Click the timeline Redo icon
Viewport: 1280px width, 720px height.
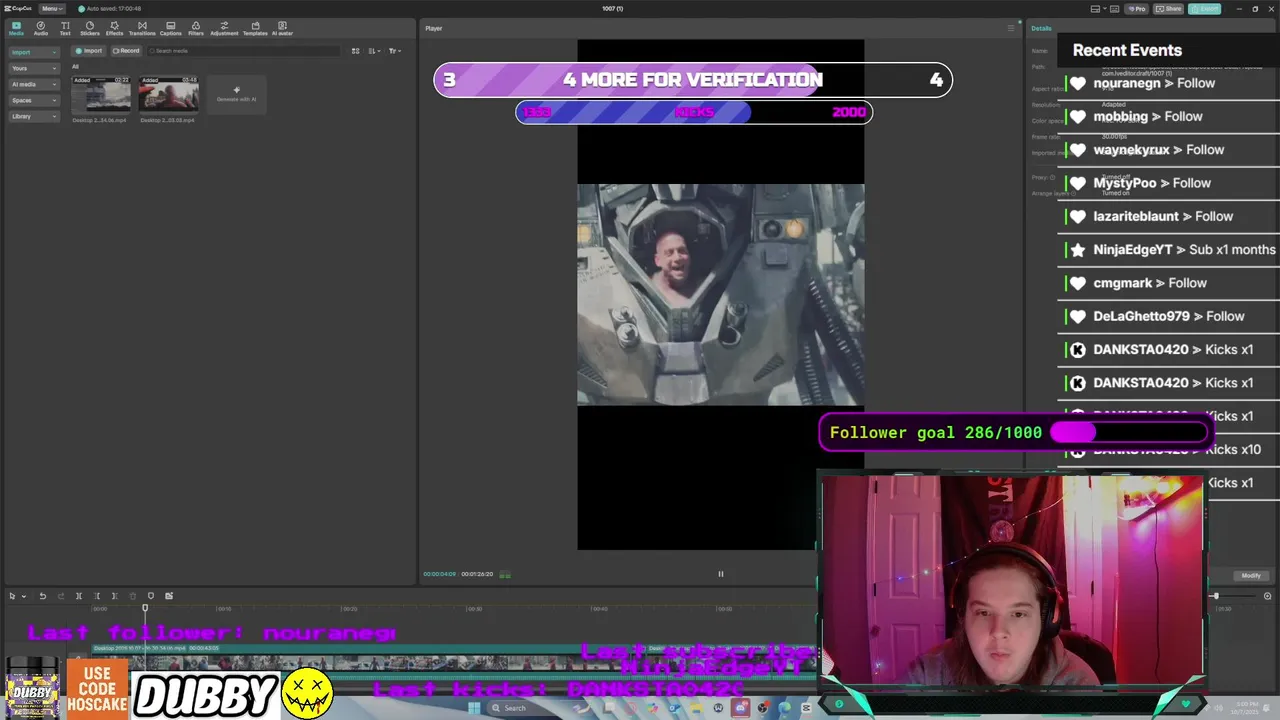click(x=60, y=596)
